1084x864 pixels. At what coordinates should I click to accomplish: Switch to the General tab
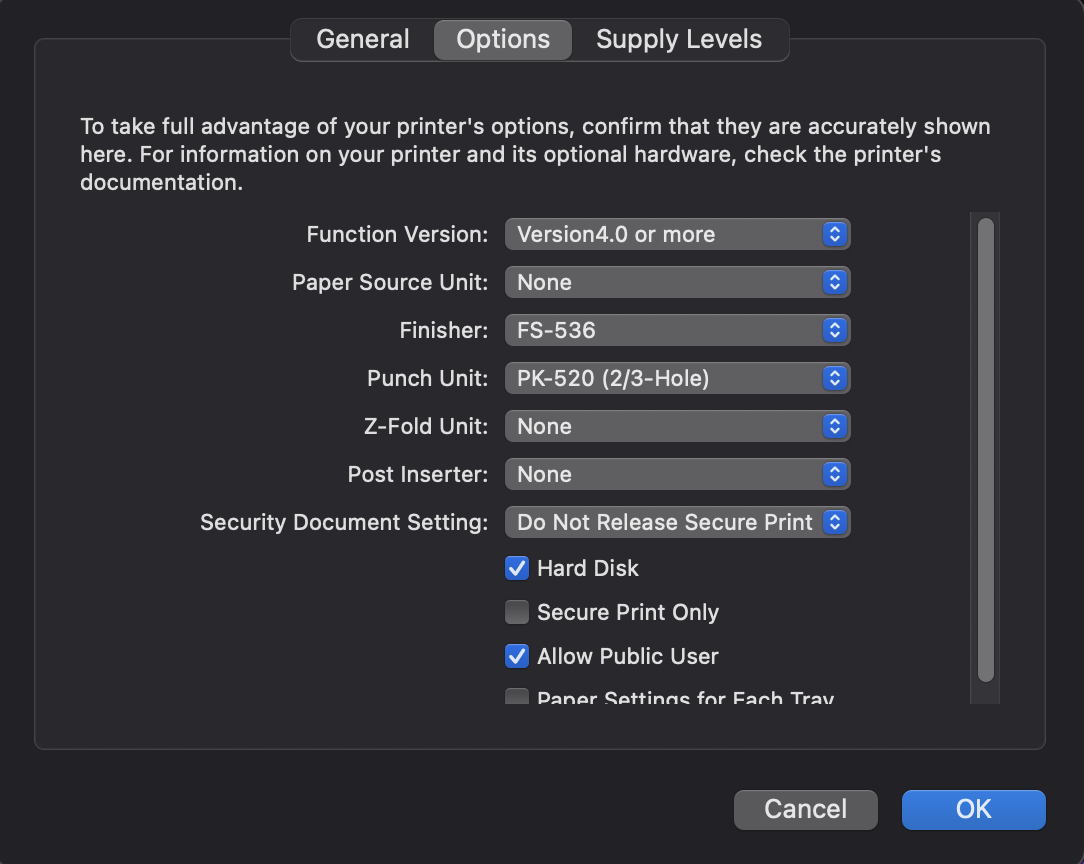[x=362, y=40]
